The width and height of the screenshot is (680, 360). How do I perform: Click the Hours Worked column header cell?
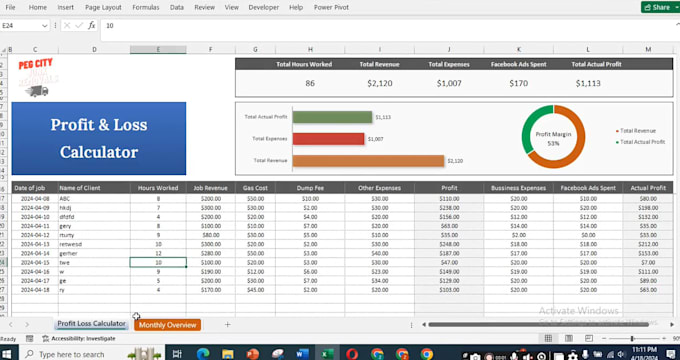click(158, 188)
